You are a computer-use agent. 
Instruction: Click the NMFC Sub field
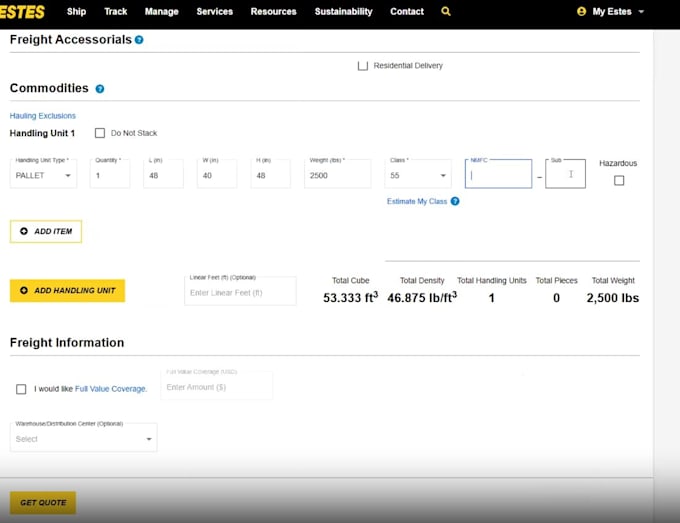tap(566, 174)
